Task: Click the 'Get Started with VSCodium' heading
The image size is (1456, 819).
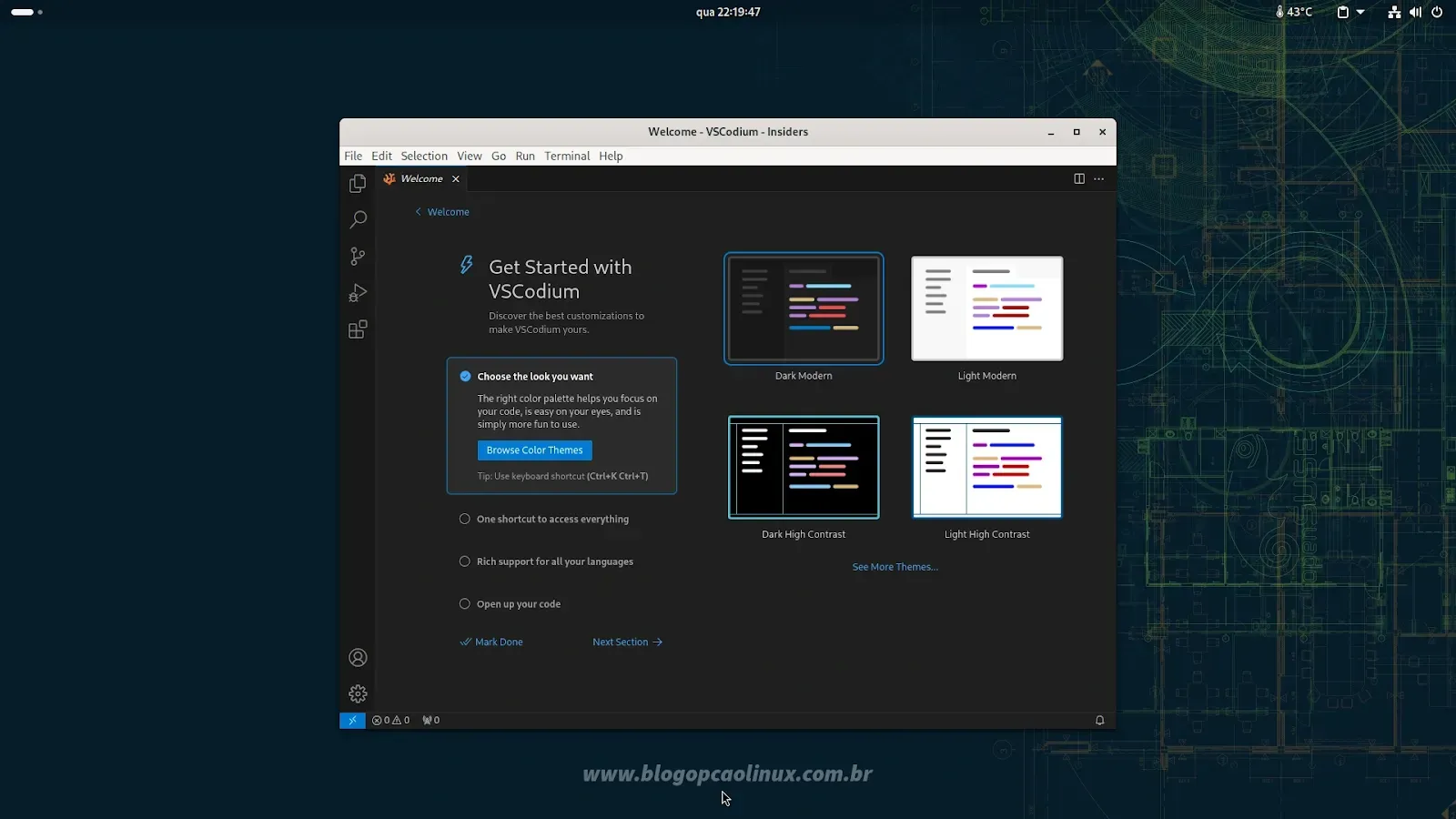Action: 561,279
